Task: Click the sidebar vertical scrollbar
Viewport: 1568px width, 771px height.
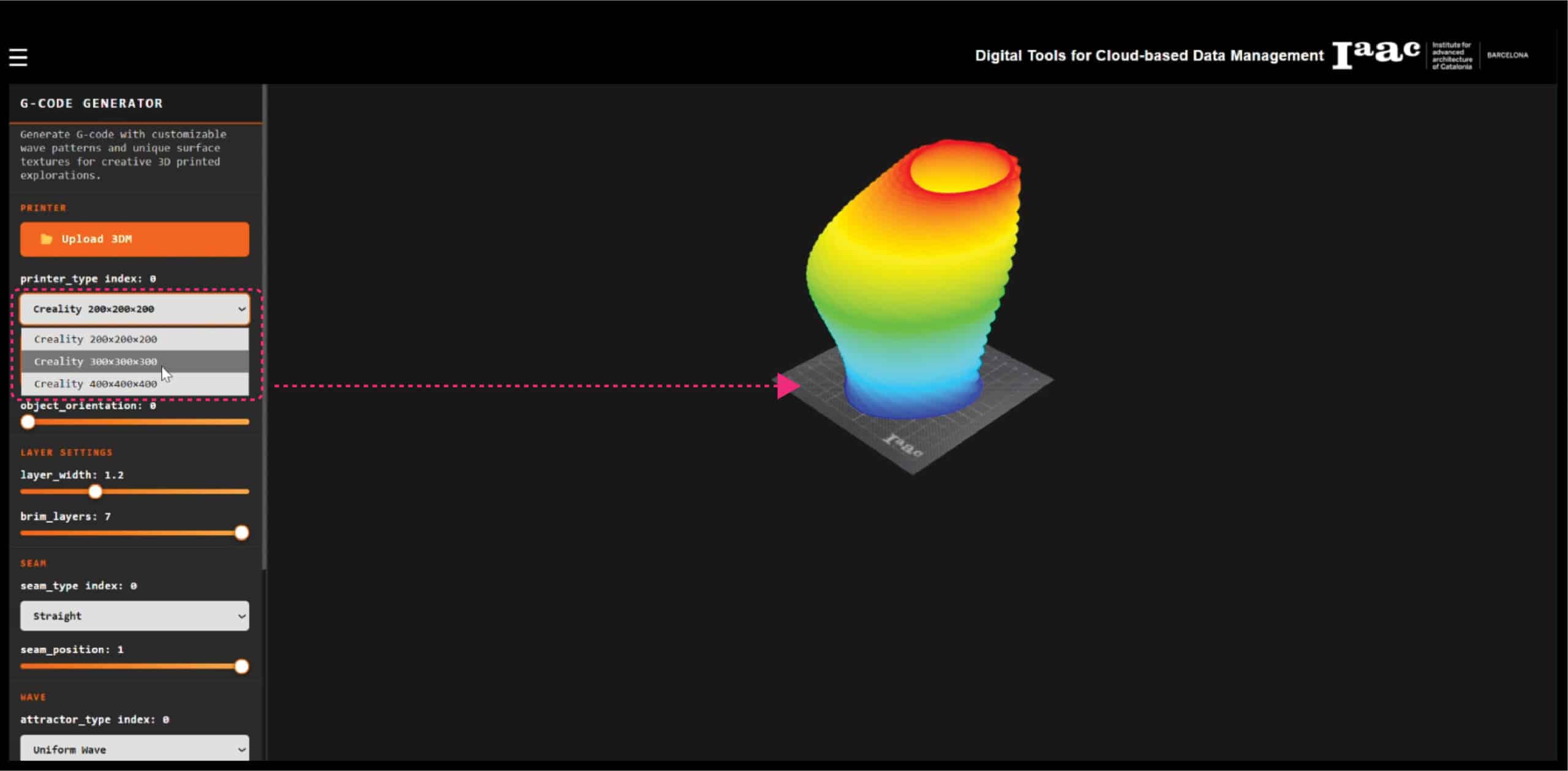Action: (265, 325)
